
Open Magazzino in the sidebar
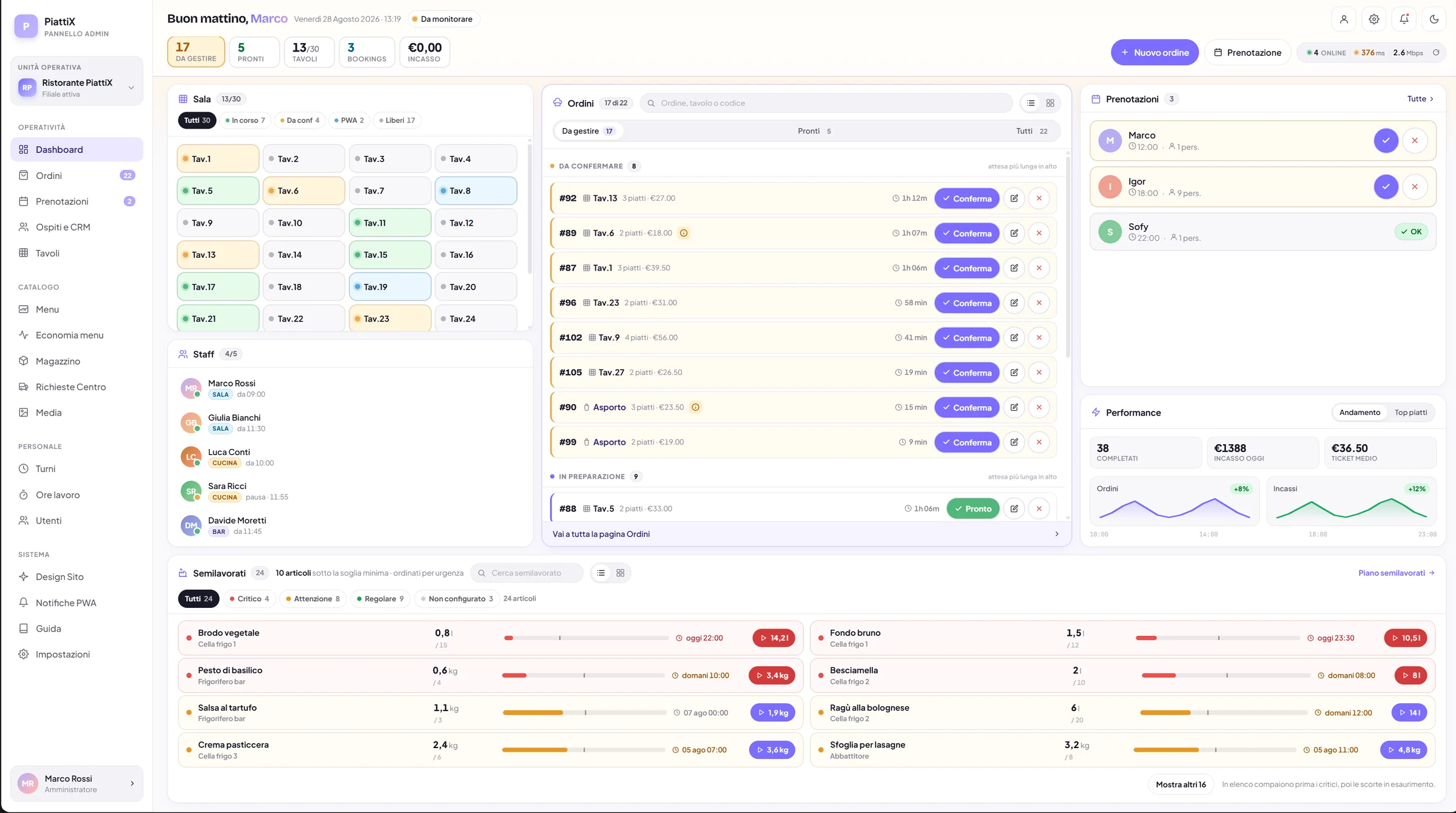(x=76, y=361)
